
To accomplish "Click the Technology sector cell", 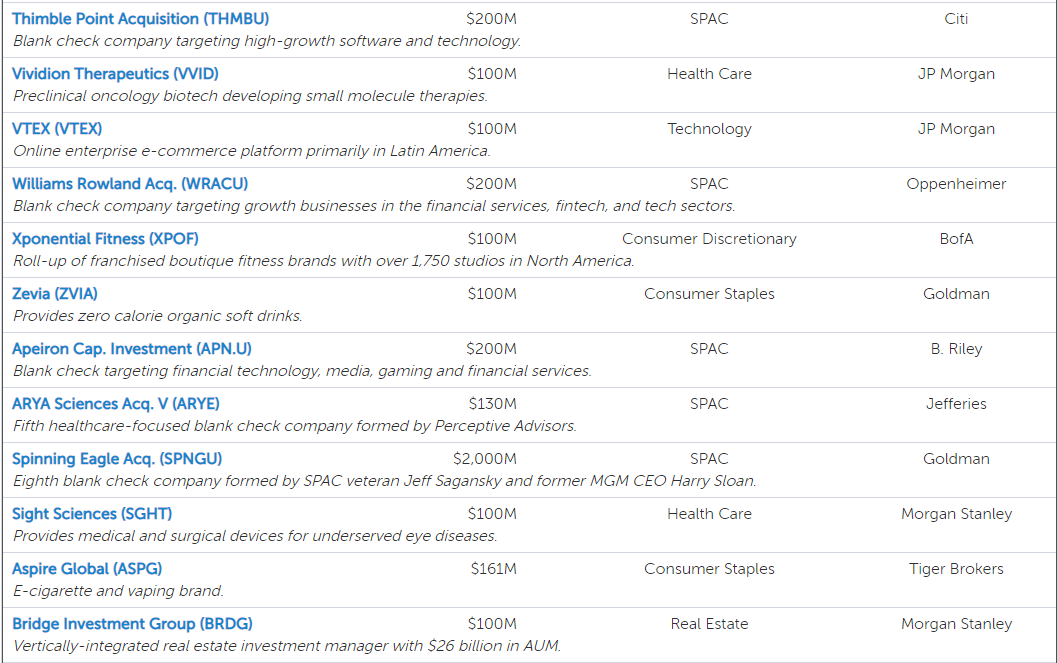I will coord(709,129).
